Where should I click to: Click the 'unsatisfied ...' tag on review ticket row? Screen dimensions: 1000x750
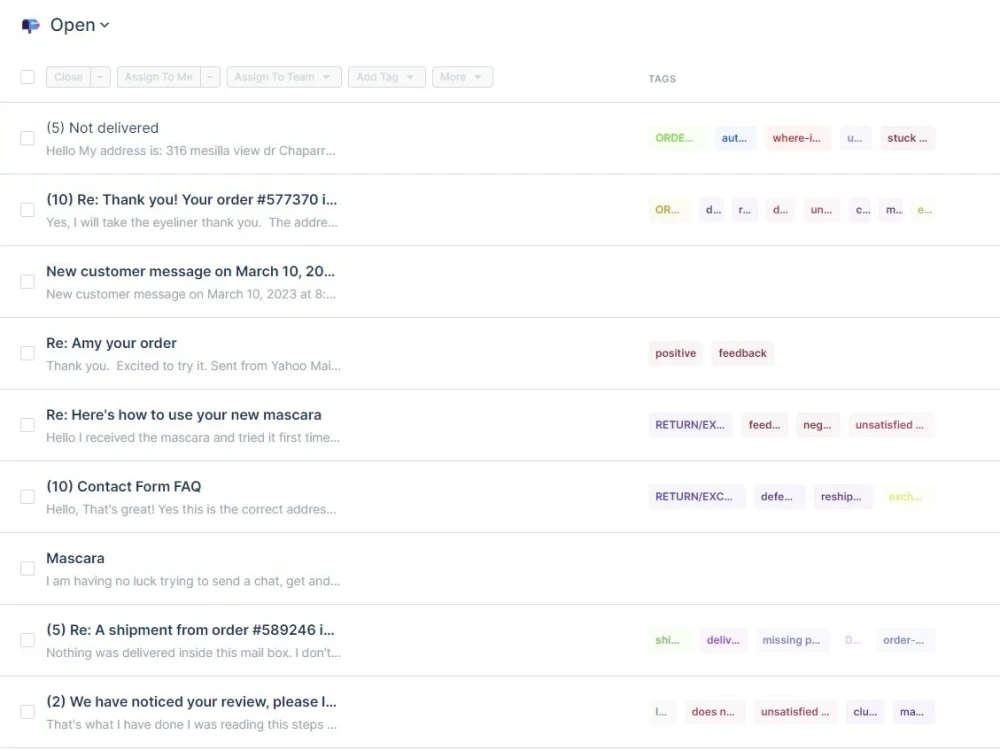[x=795, y=712]
